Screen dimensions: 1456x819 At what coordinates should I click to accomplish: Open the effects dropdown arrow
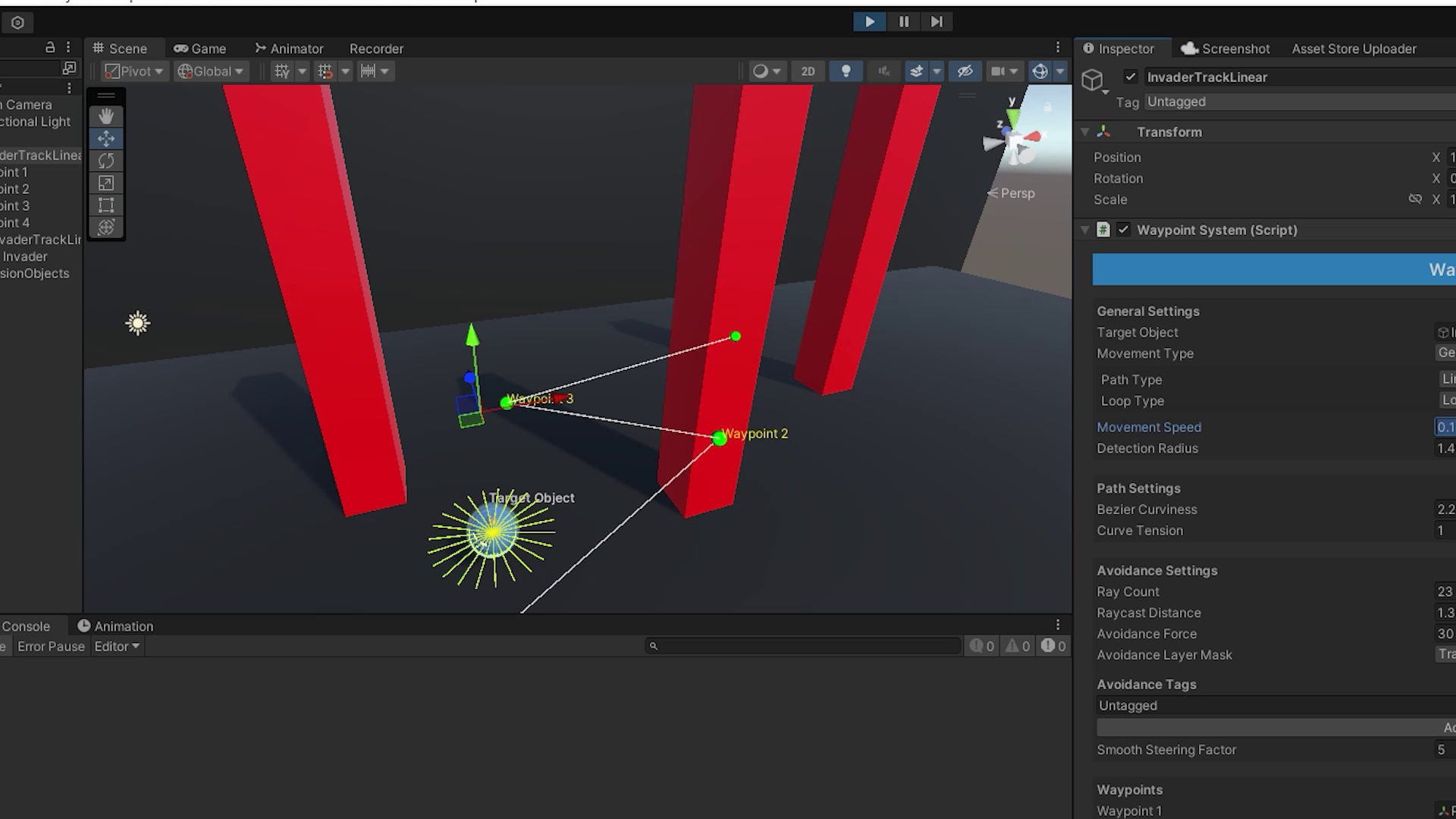tap(937, 71)
